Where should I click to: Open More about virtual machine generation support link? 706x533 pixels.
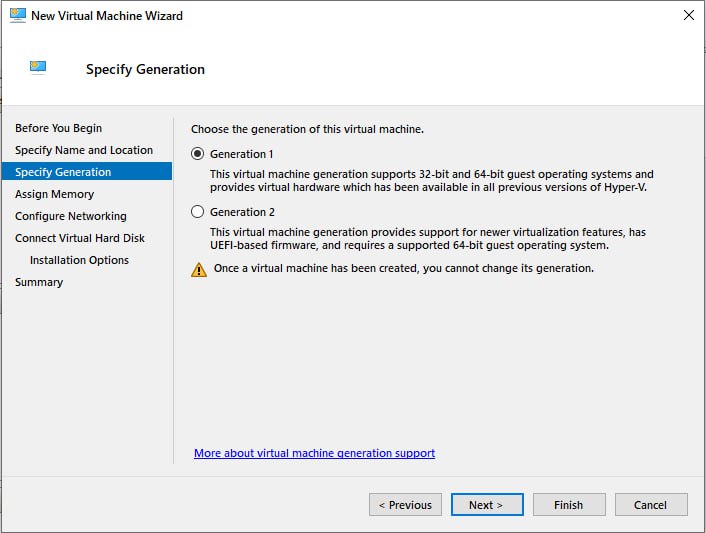(314, 453)
